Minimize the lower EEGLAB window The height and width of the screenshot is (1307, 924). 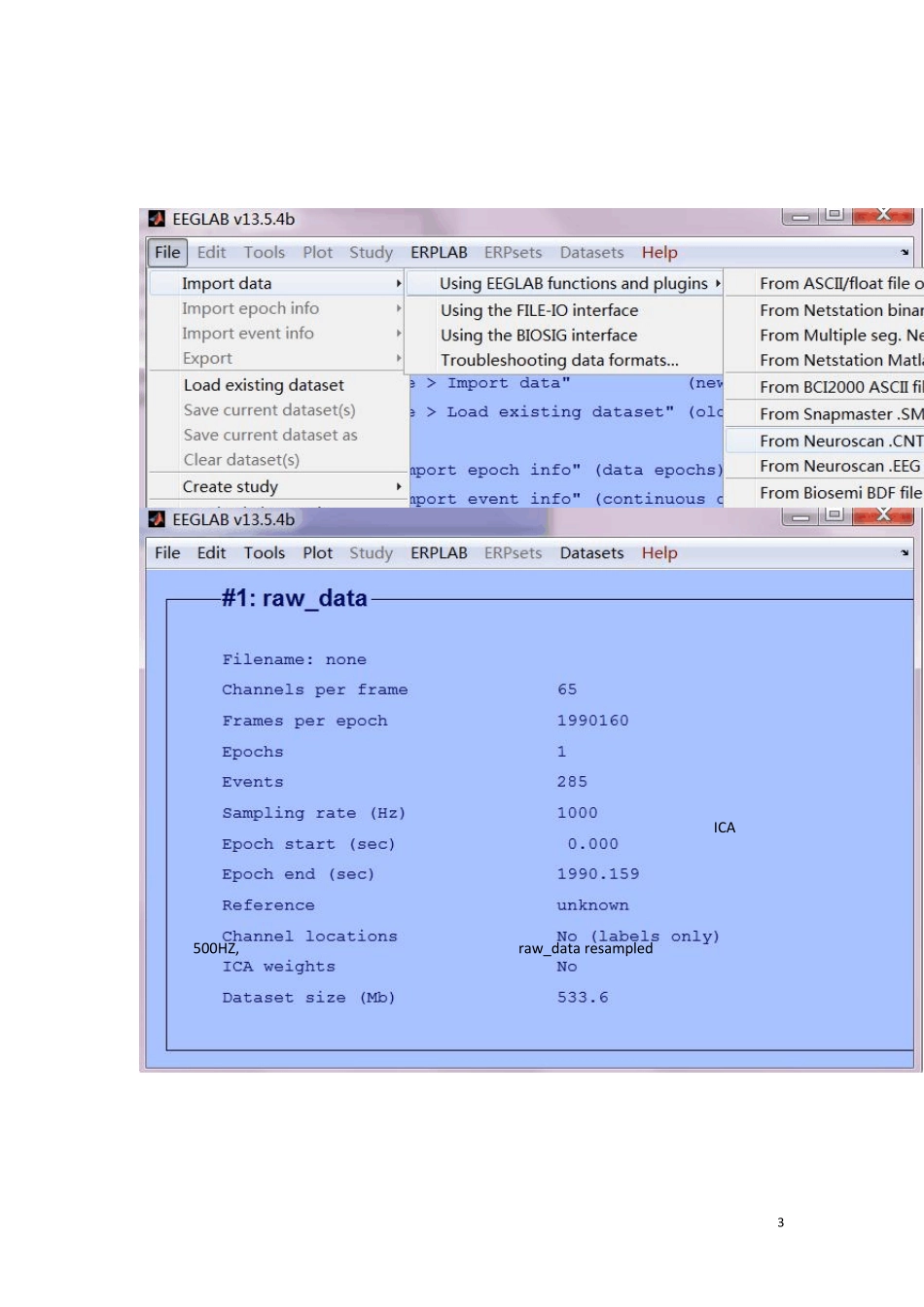coord(800,515)
